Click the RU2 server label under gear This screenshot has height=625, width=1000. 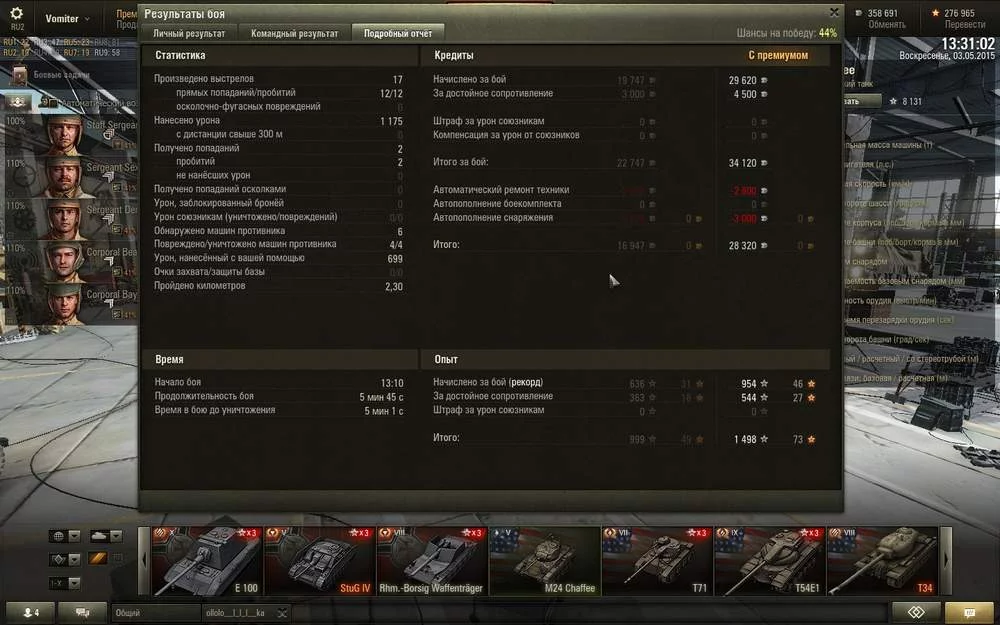point(17,27)
